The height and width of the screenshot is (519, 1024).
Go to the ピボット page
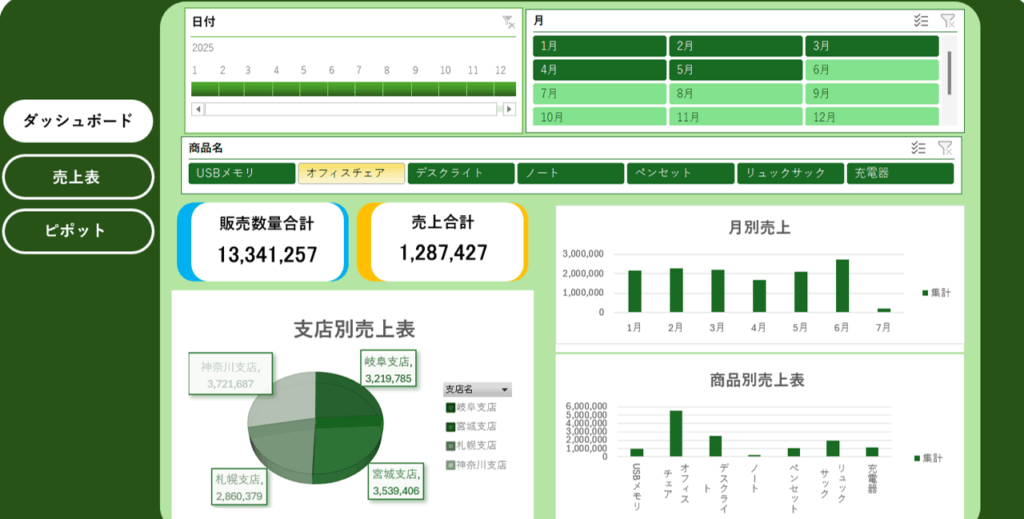[x=78, y=231]
